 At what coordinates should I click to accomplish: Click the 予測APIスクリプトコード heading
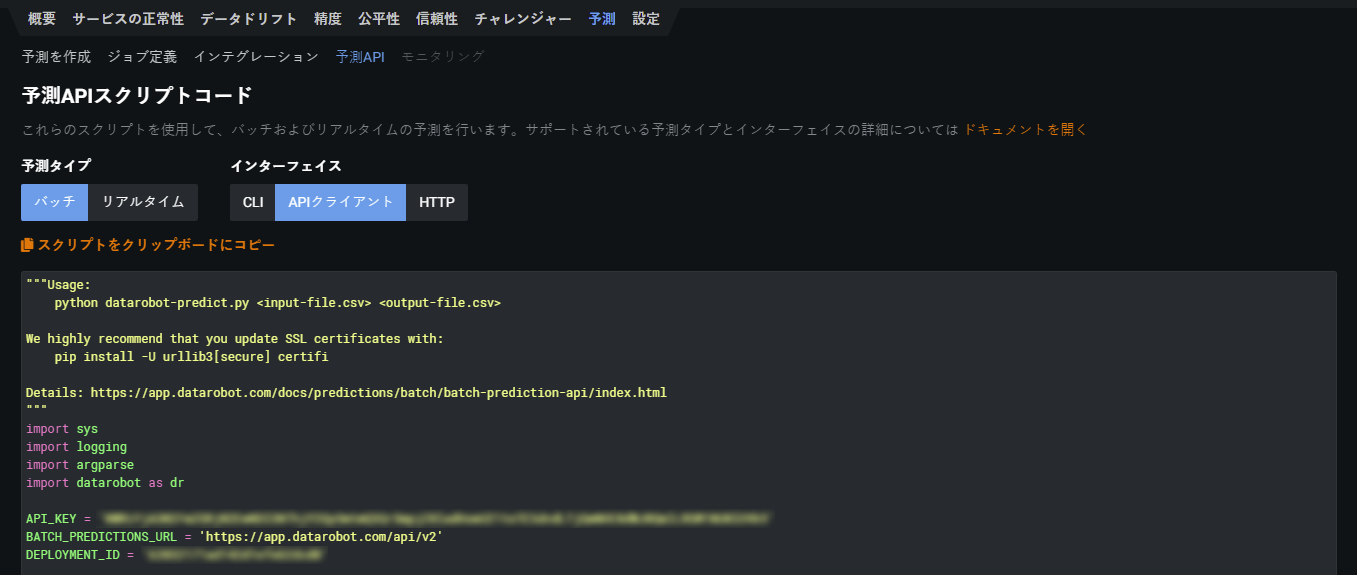pos(137,96)
